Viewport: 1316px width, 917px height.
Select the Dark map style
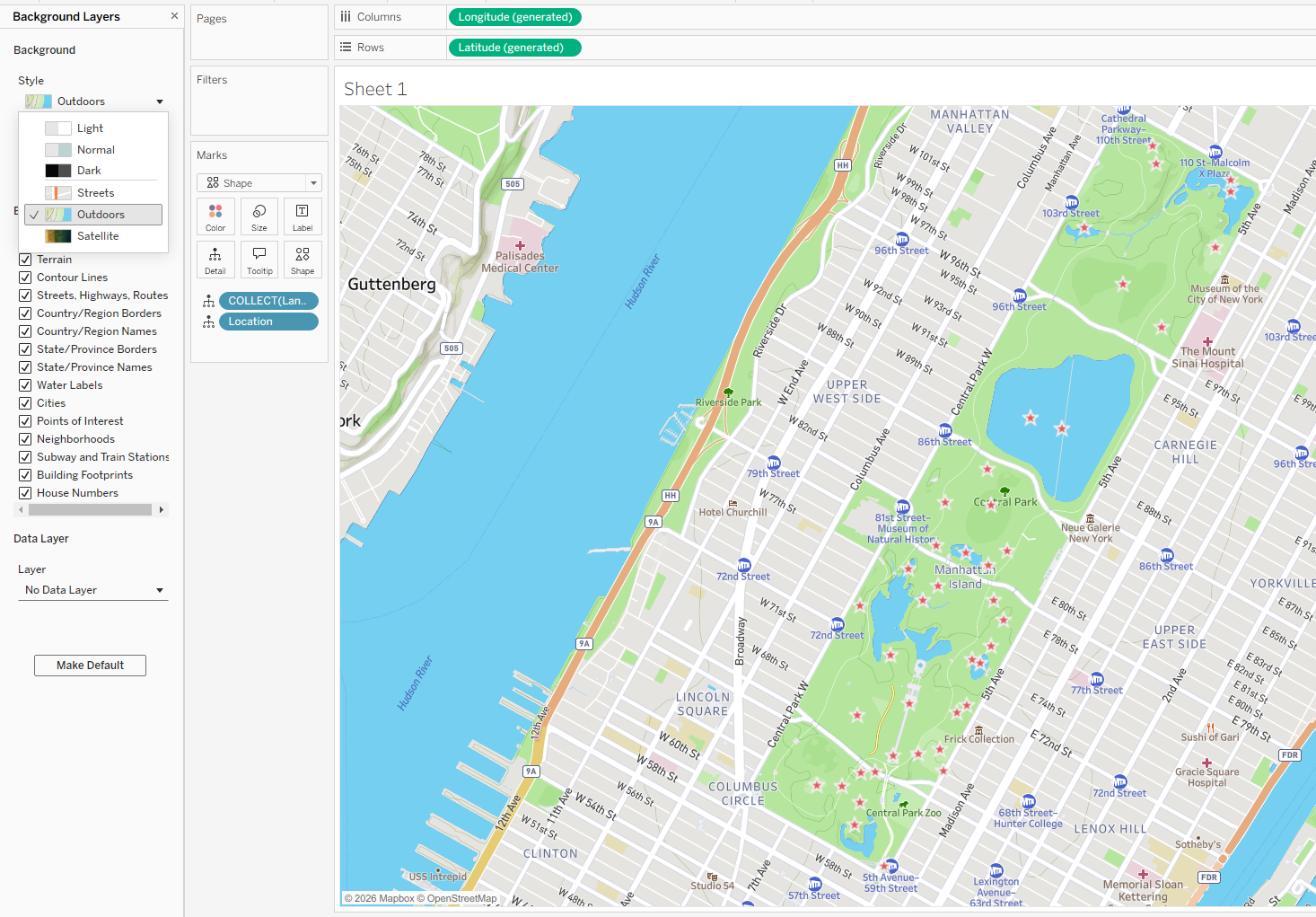[93, 171]
